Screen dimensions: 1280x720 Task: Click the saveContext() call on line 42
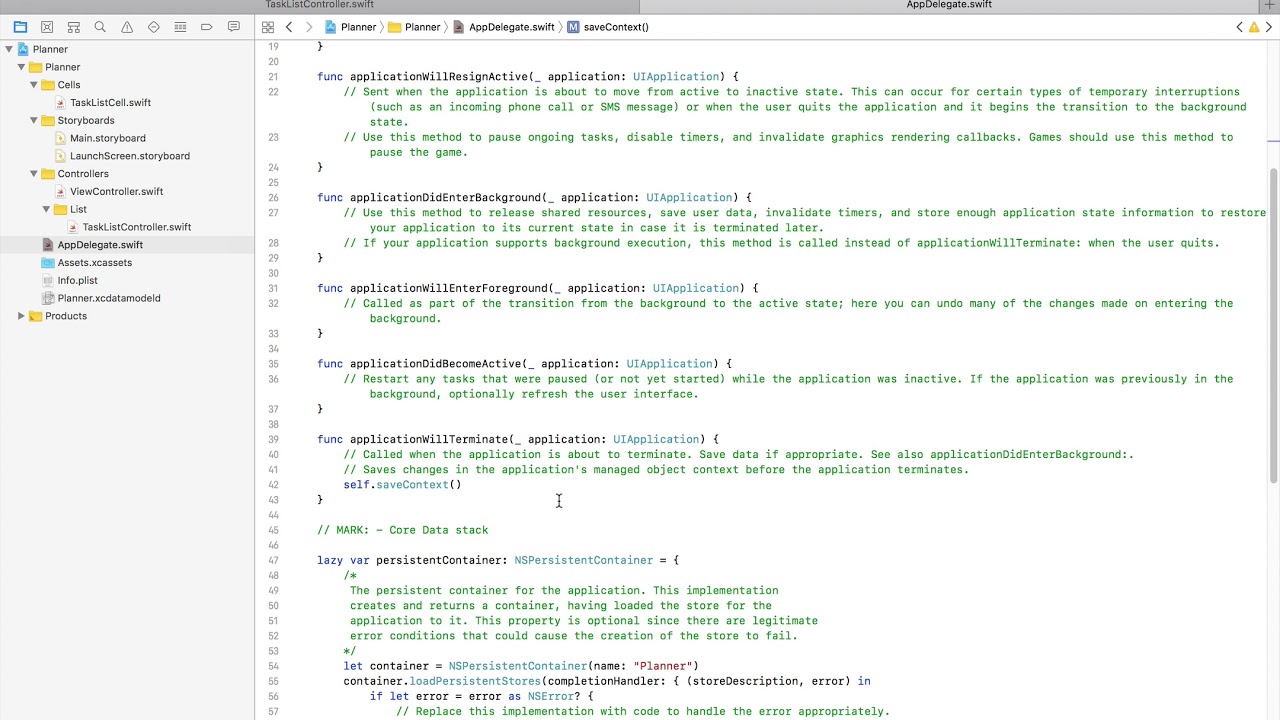(418, 484)
